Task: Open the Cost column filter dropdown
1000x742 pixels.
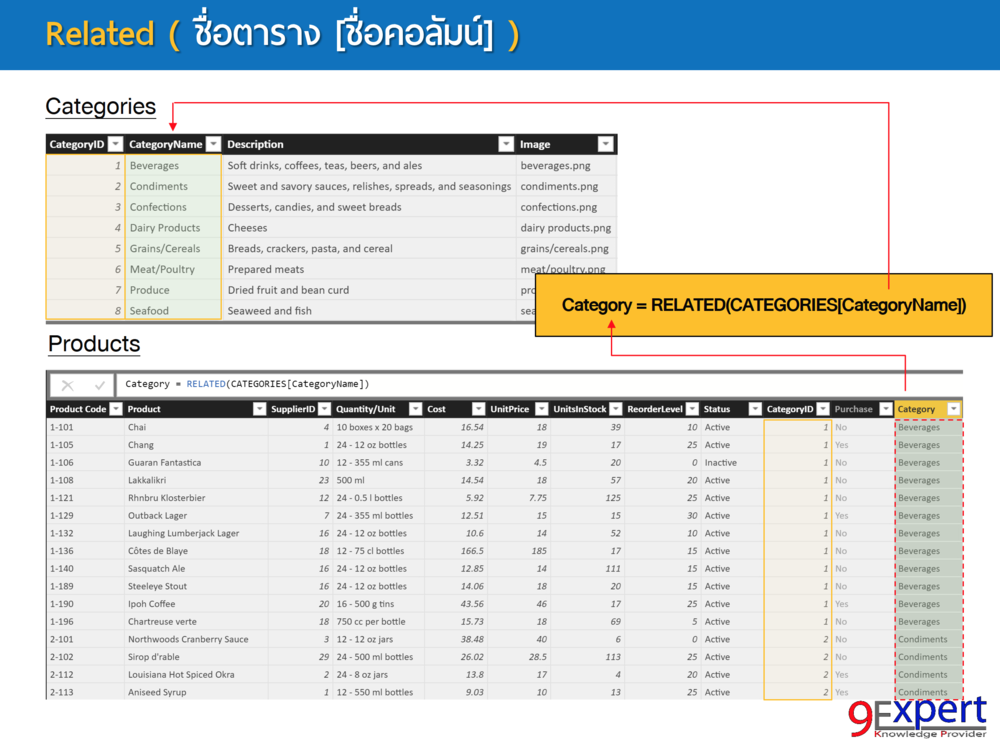Action: 476,408
